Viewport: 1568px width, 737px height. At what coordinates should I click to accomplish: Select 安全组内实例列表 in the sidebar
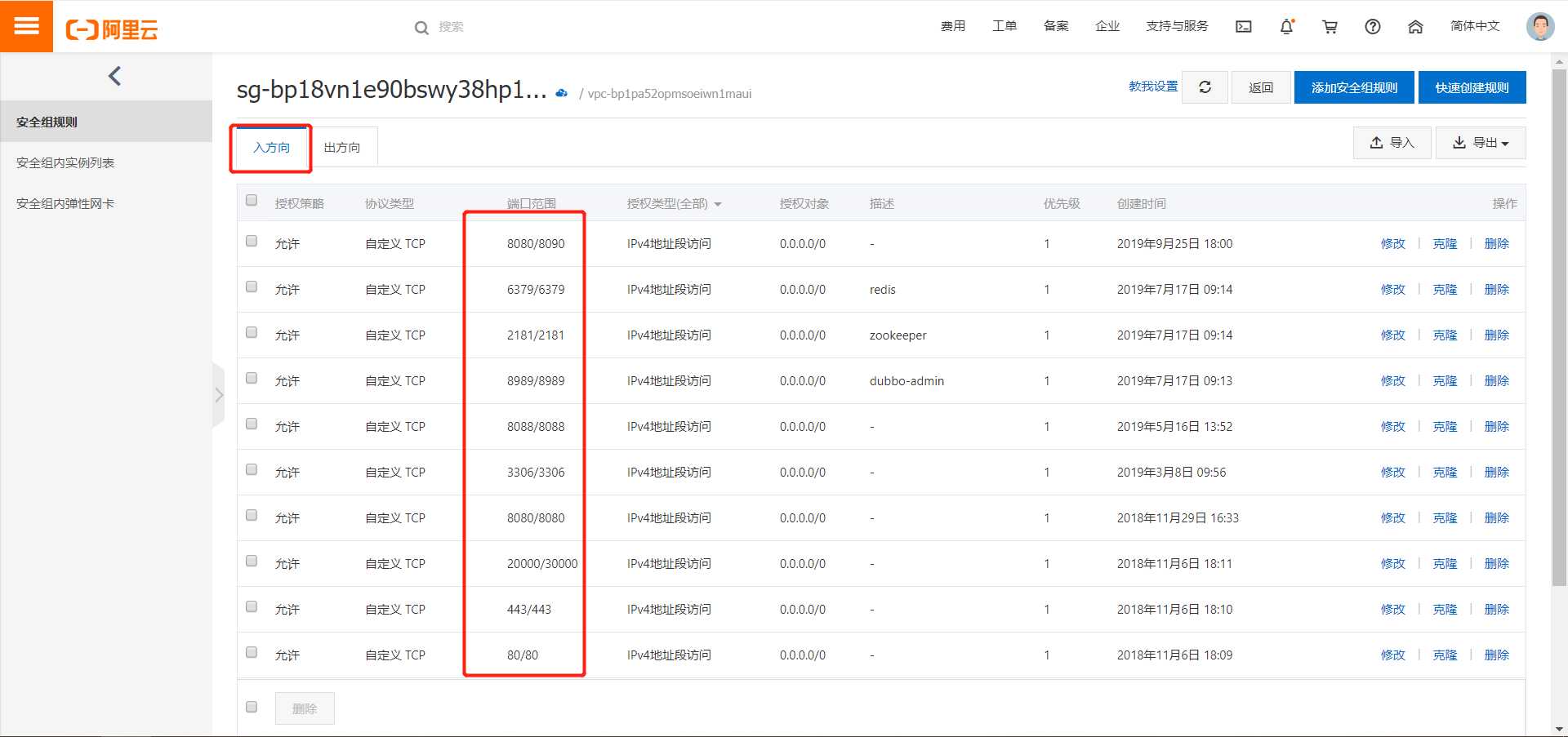point(106,162)
